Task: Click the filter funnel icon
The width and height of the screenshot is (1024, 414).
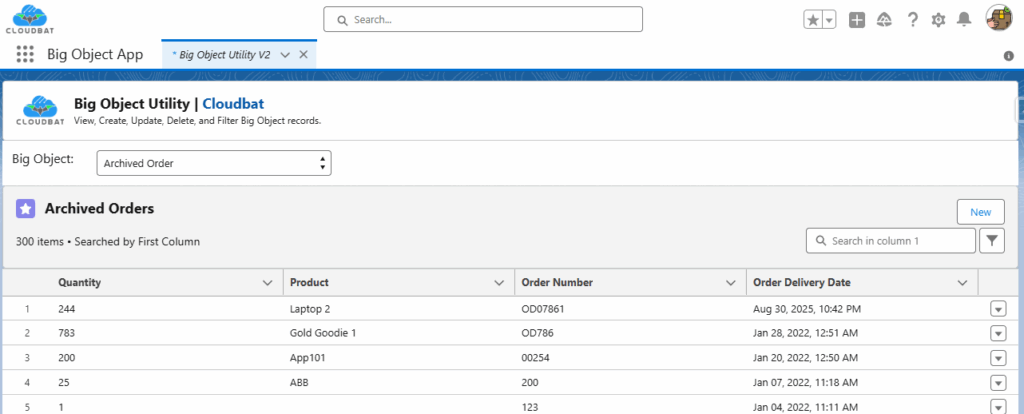Action: (x=992, y=241)
